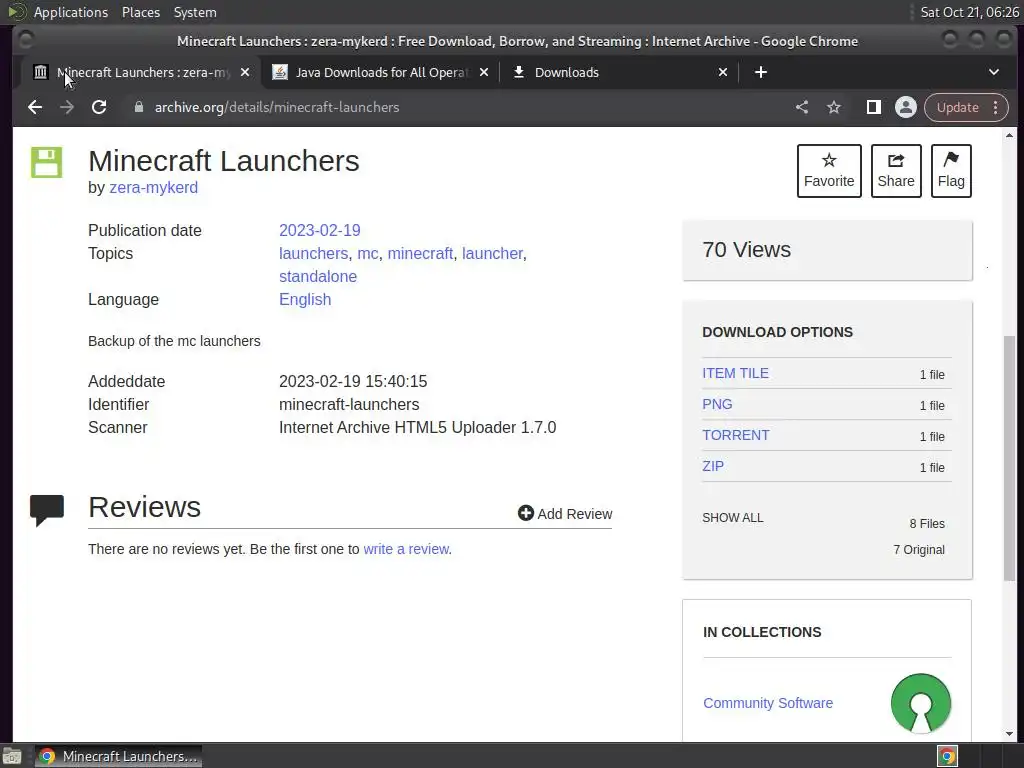The width and height of the screenshot is (1024, 768).
Task: Select the Minecraft Launchers tab
Action: [140, 72]
